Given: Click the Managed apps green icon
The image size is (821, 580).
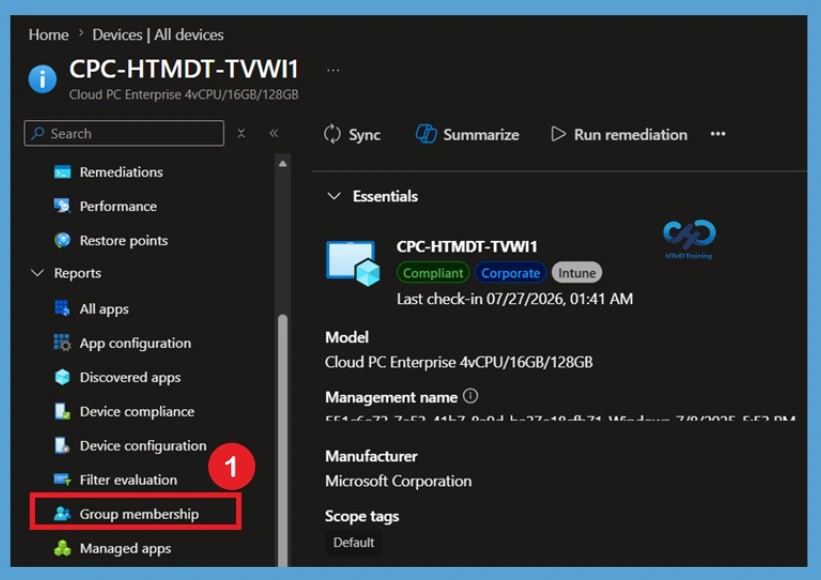Looking at the screenshot, I should 62,548.
